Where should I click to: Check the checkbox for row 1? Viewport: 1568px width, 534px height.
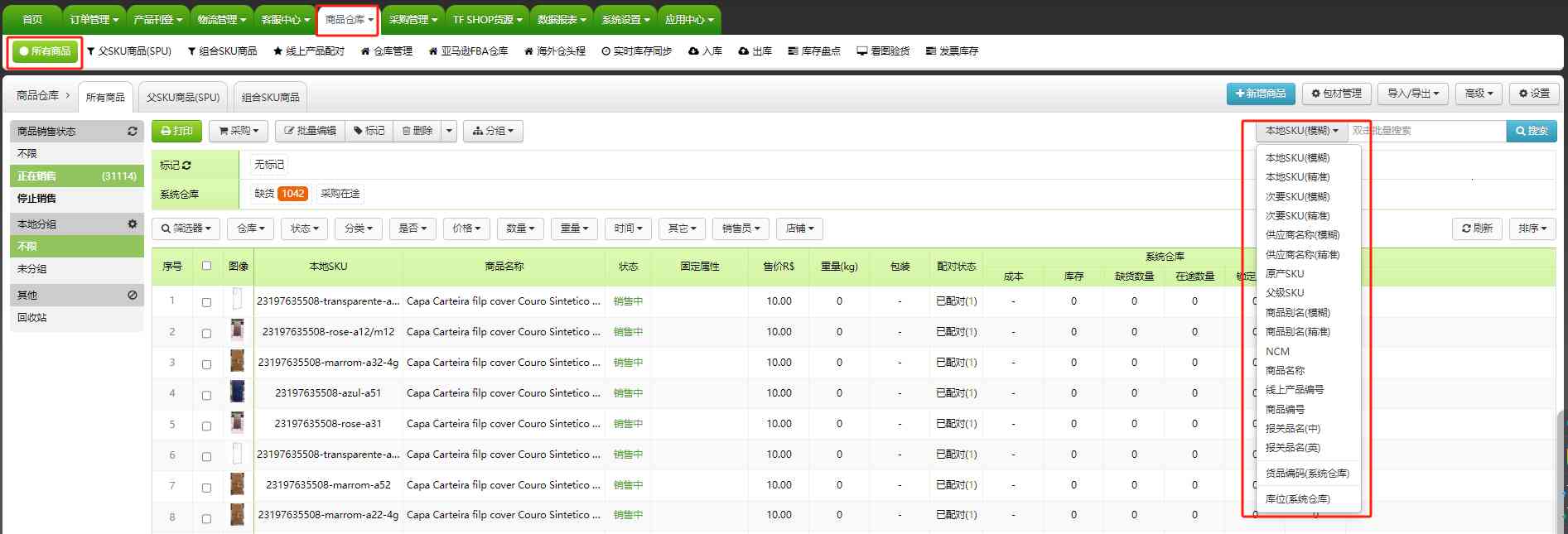point(206,302)
